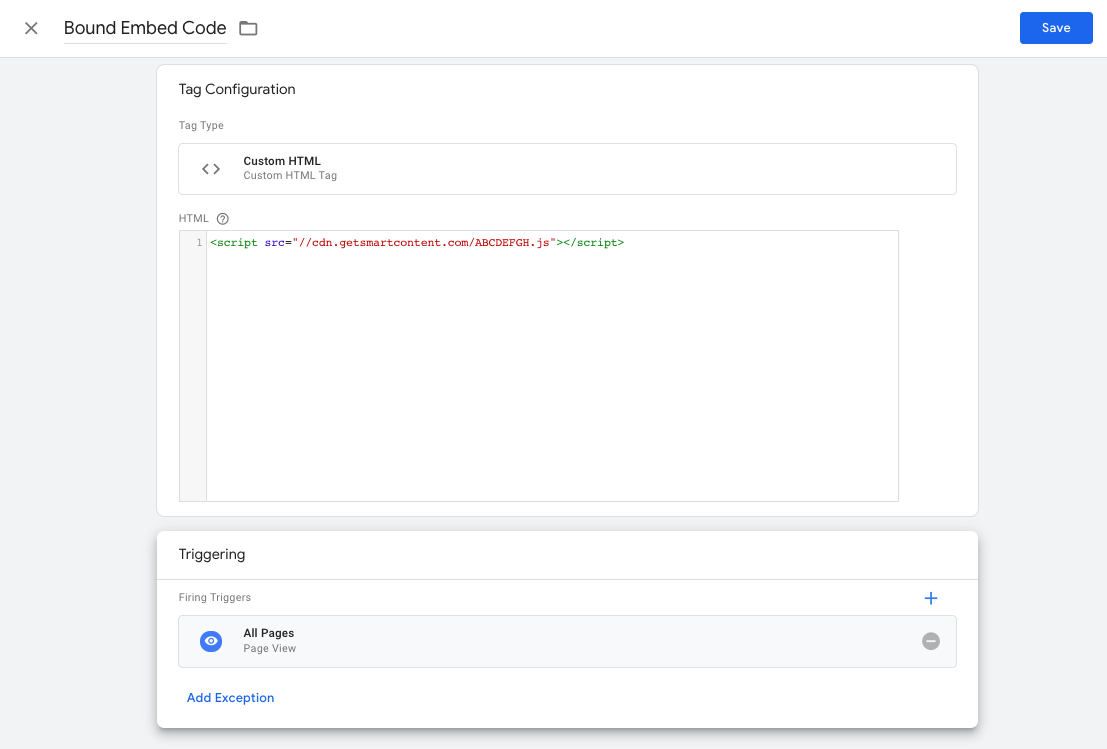The width and height of the screenshot is (1107, 749).
Task: Open the All Pages trigger
Action: tap(567, 641)
